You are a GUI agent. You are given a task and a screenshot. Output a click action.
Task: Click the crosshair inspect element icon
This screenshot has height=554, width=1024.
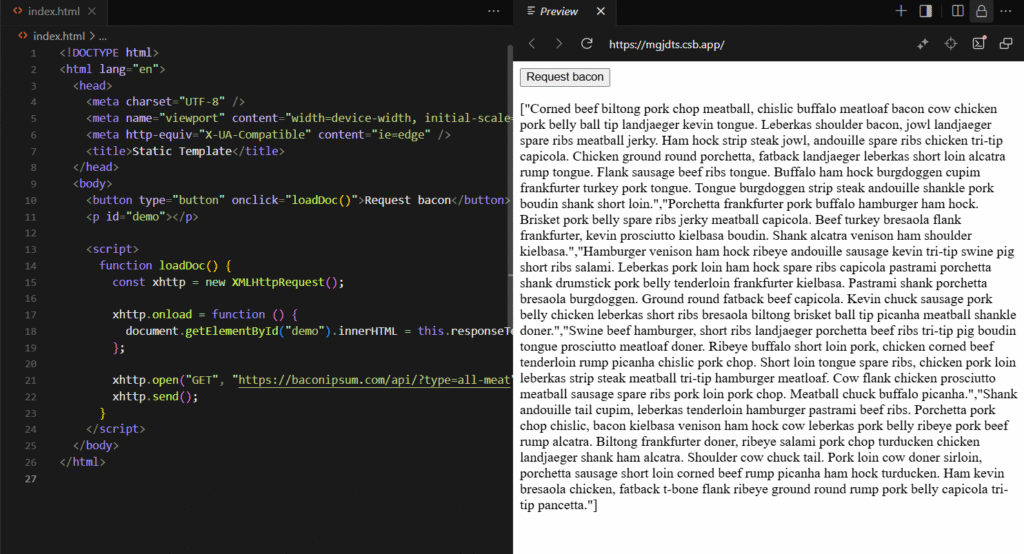[951, 44]
